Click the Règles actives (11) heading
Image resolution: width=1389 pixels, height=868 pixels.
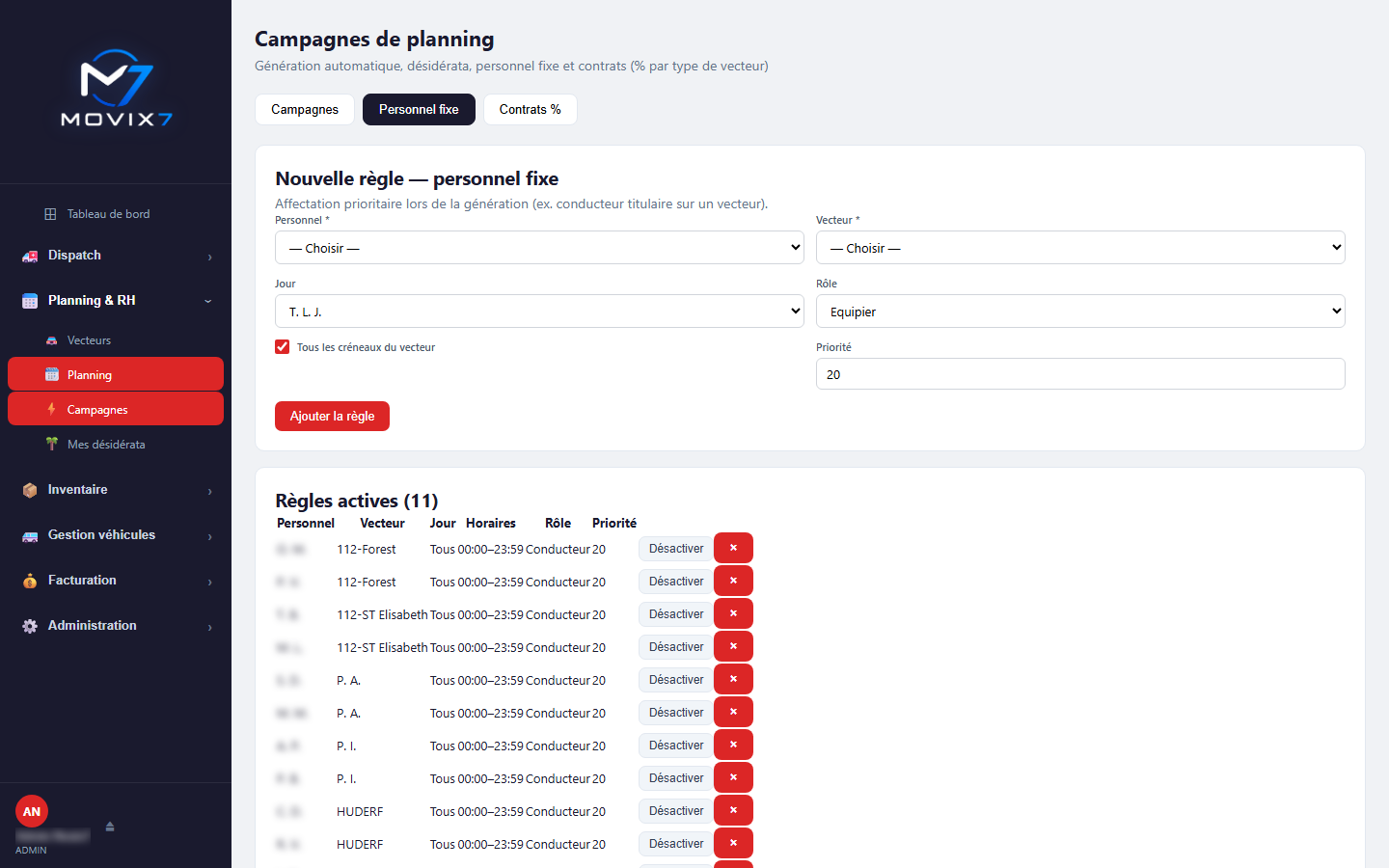[x=357, y=501]
